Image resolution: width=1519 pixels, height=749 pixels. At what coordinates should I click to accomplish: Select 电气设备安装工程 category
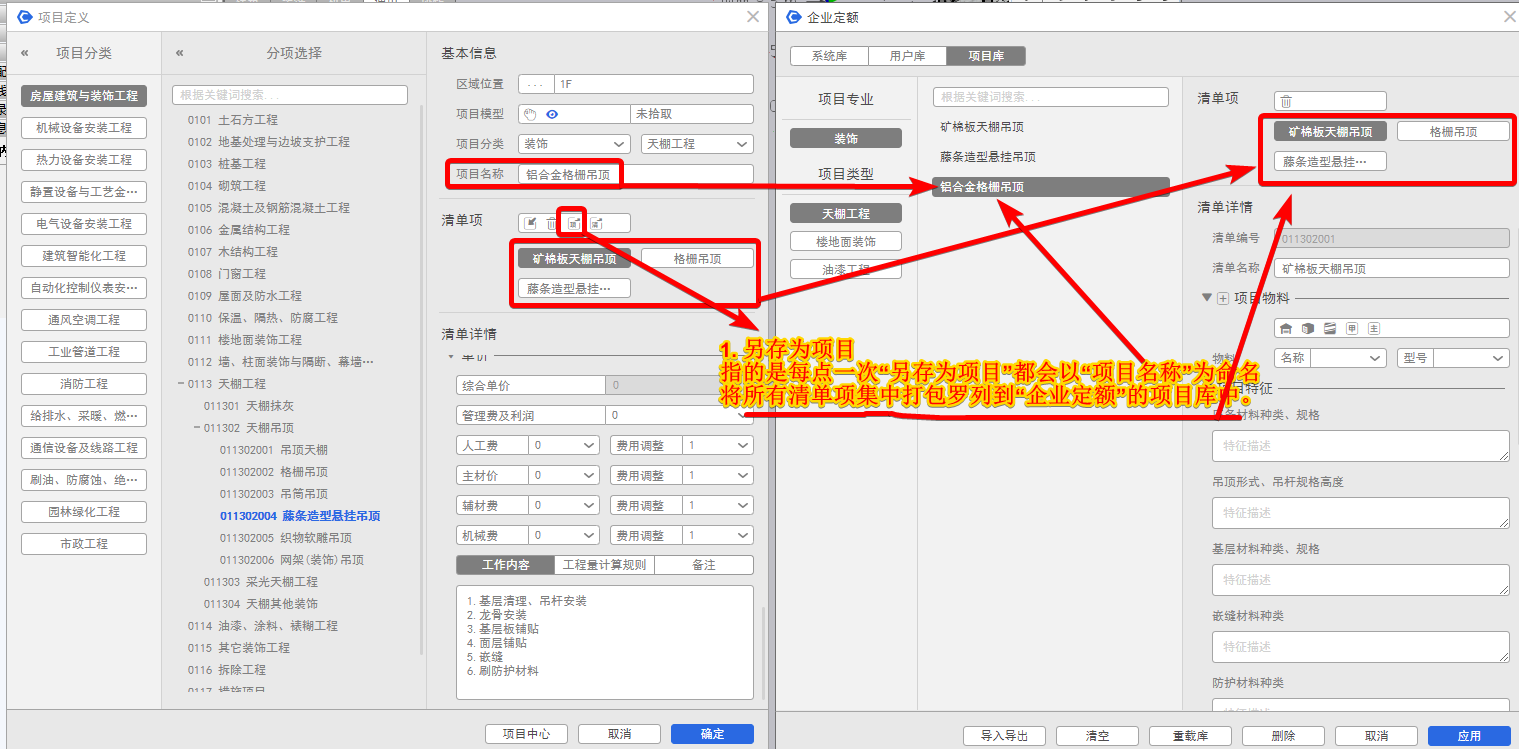coord(84,224)
